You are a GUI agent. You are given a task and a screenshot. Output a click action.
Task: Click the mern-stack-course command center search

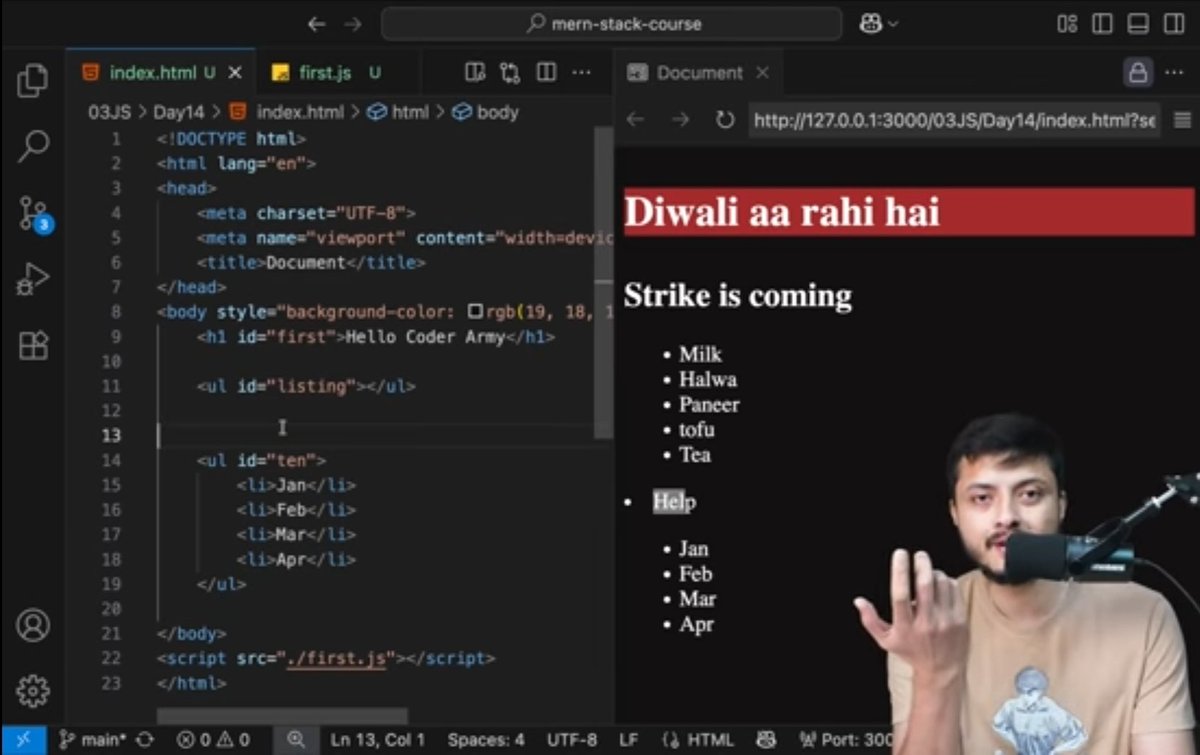click(612, 23)
